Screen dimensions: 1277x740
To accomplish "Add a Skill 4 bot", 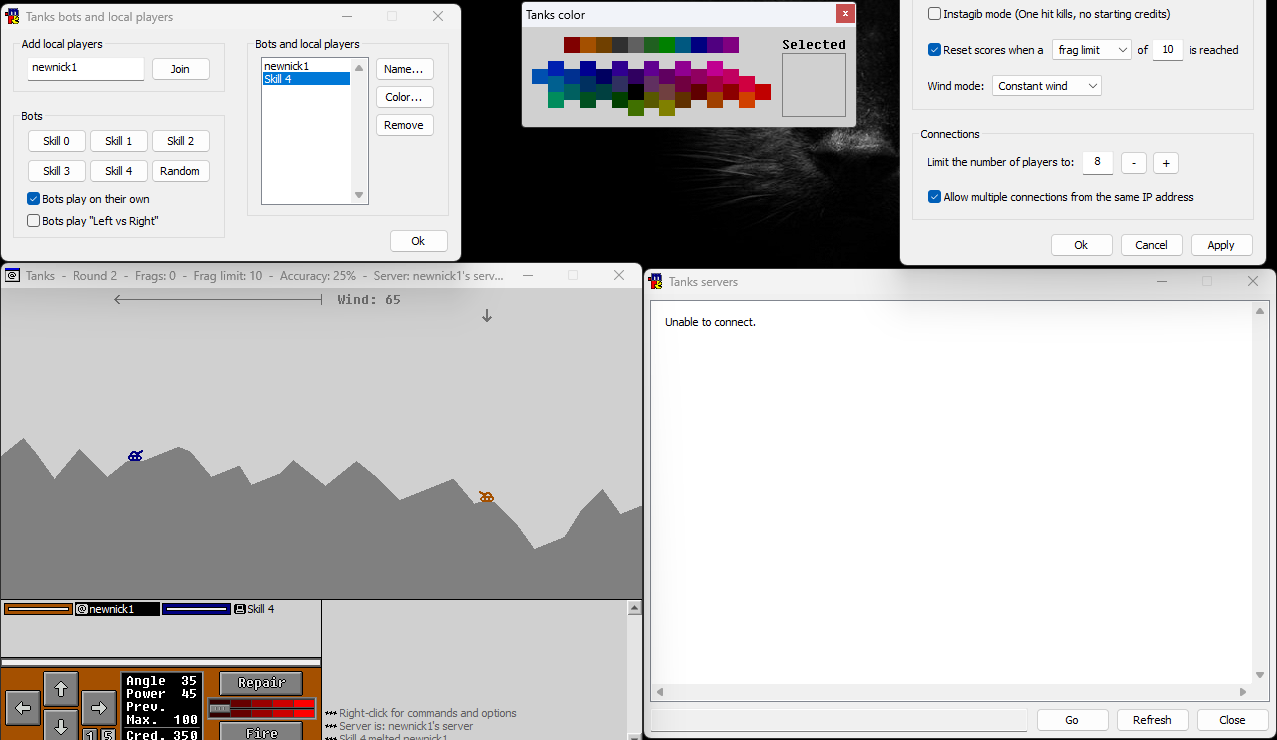I will tap(119, 171).
